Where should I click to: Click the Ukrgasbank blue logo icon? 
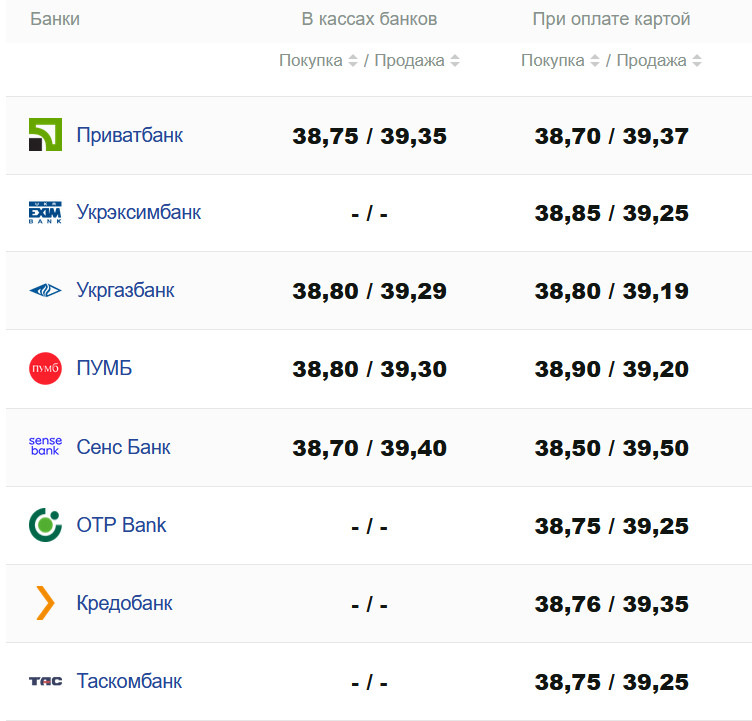[45, 291]
